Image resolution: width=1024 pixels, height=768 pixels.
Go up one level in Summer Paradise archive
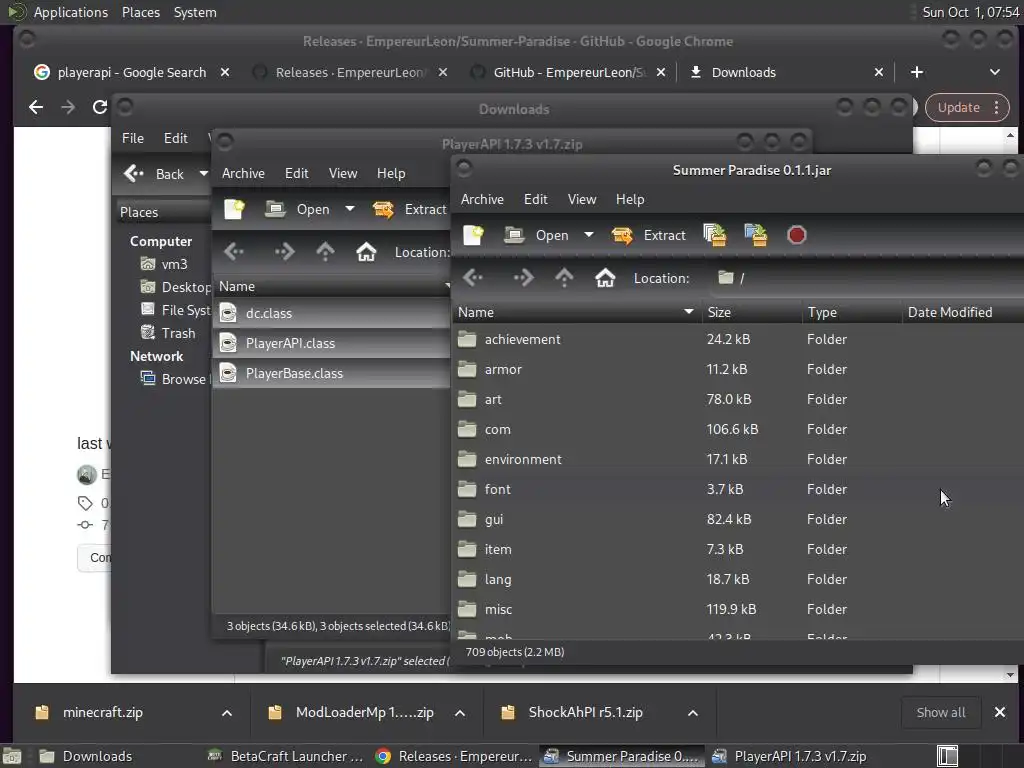point(564,278)
